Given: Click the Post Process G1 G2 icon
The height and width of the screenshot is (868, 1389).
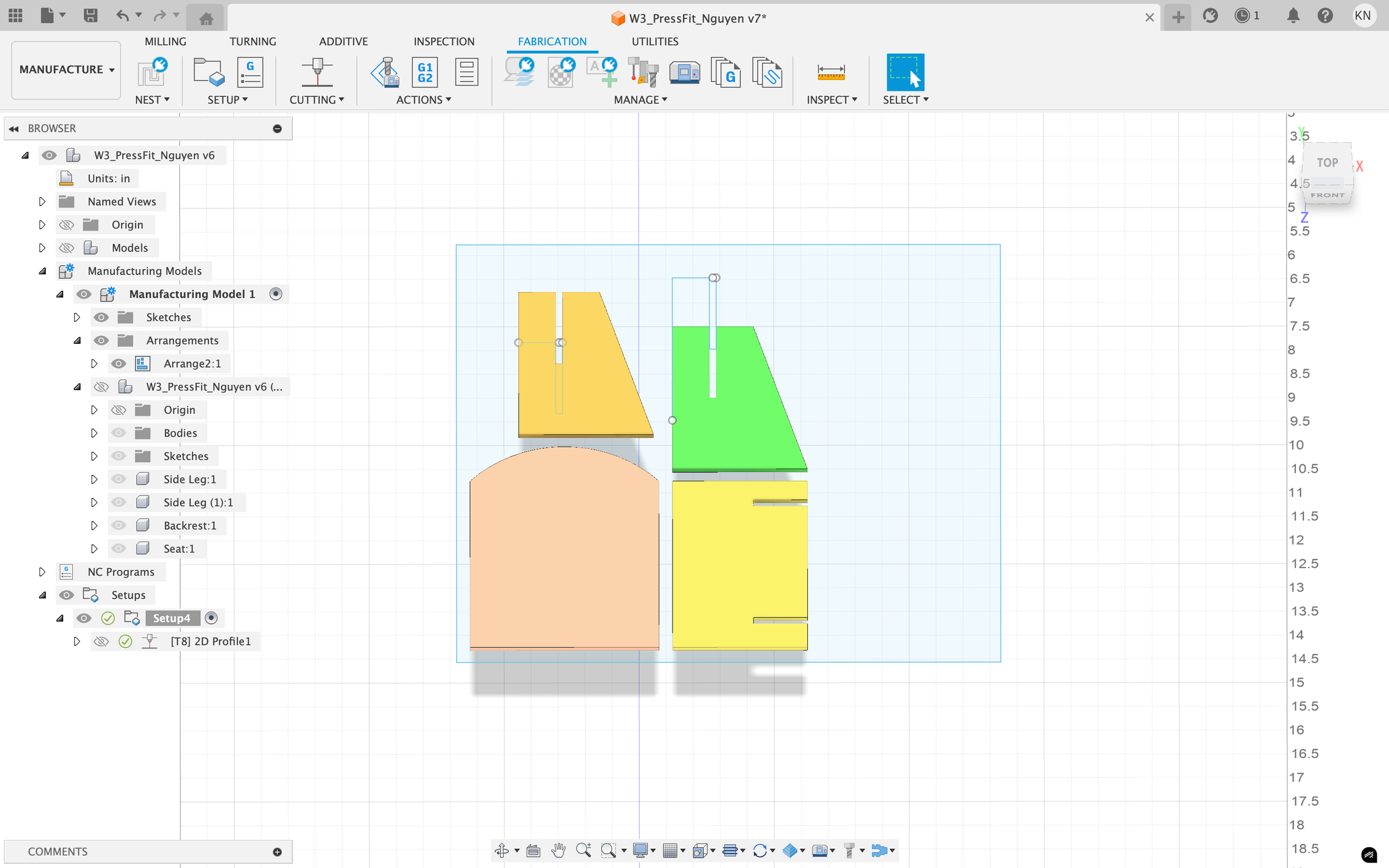Looking at the screenshot, I should 425,72.
